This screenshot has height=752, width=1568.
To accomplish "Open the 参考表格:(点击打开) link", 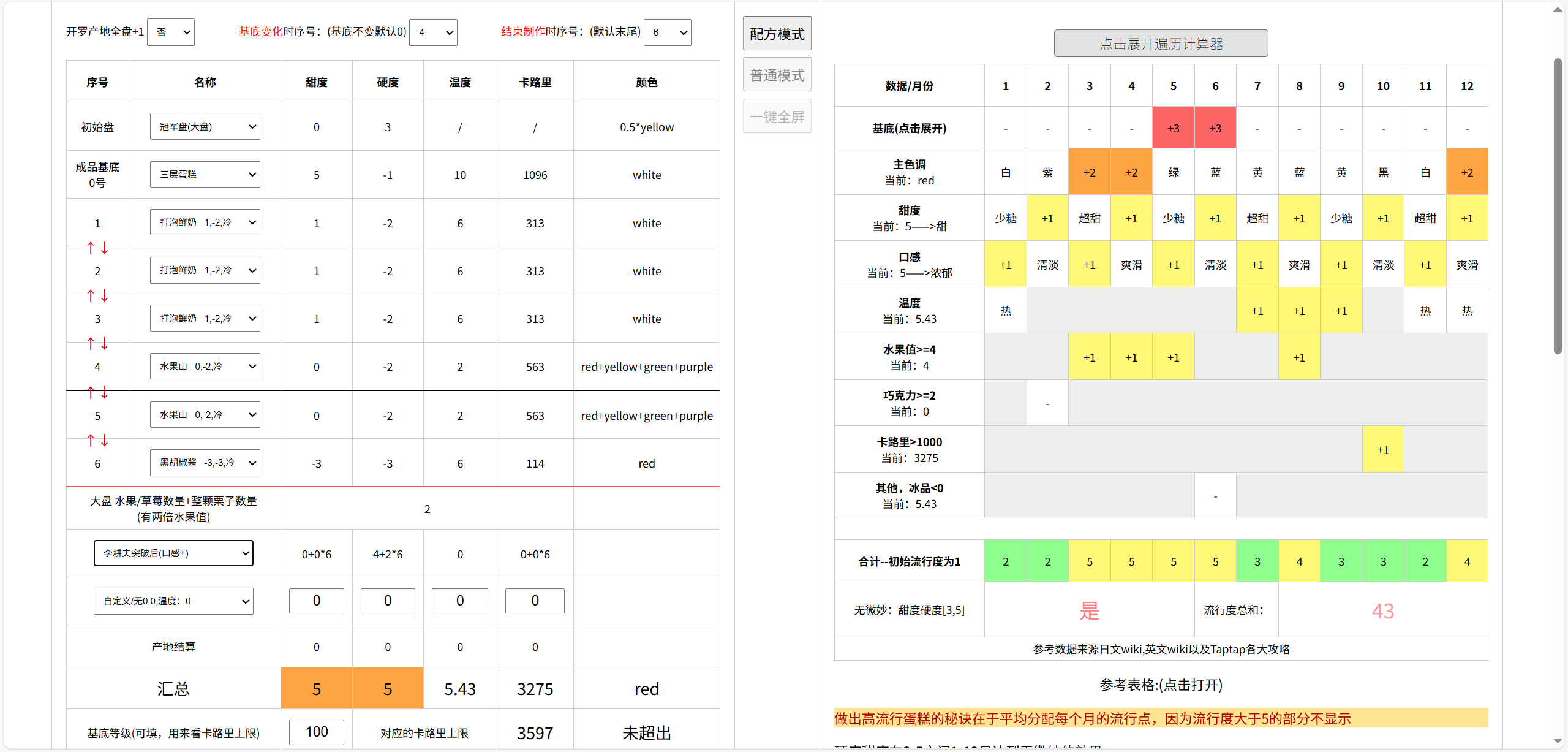I will pos(1161,685).
